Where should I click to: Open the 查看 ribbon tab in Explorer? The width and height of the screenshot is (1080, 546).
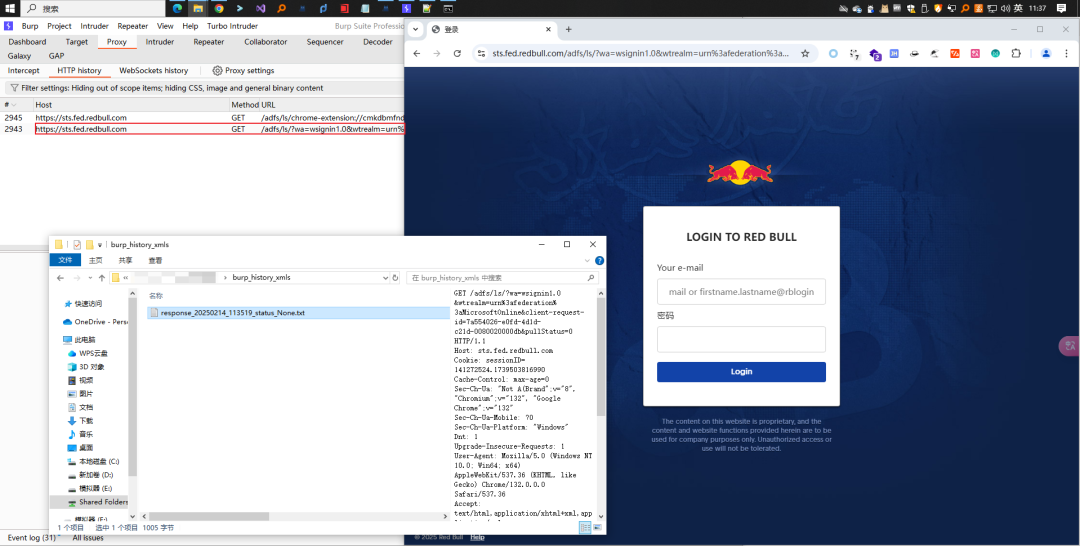(155, 260)
